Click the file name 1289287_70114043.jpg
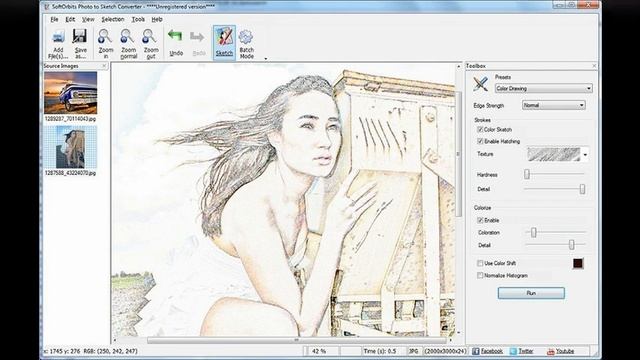640x360 pixels. pos(70,119)
